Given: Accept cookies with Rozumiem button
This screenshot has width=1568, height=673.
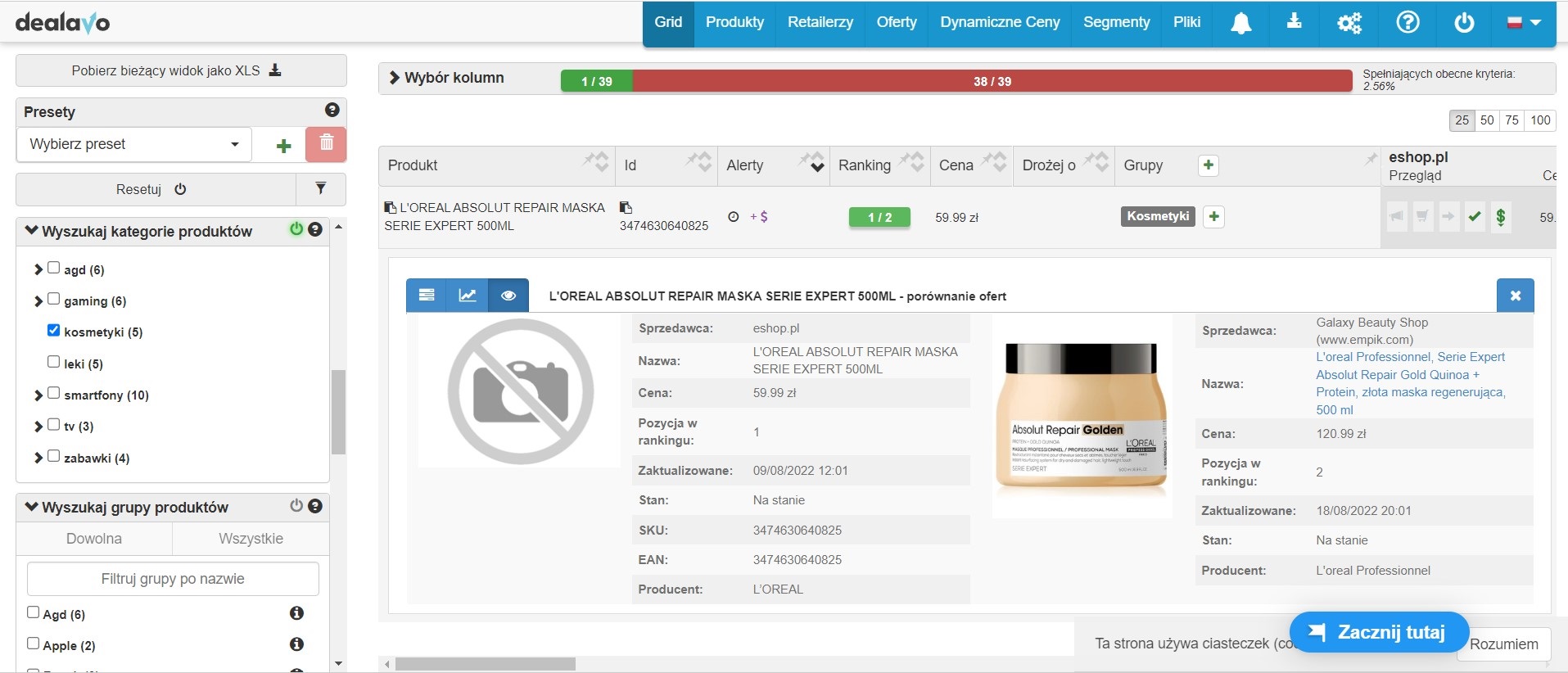Looking at the screenshot, I should coord(1503,644).
